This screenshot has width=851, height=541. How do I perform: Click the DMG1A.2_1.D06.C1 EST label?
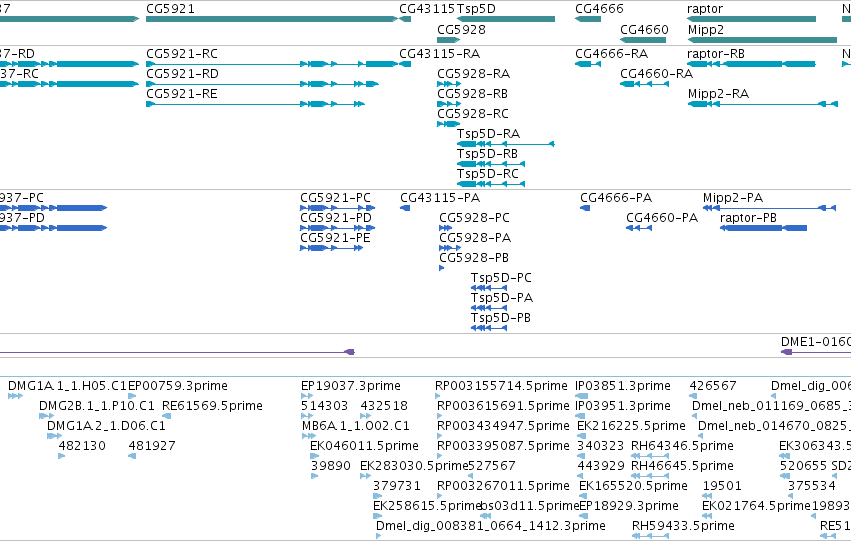click(x=106, y=427)
